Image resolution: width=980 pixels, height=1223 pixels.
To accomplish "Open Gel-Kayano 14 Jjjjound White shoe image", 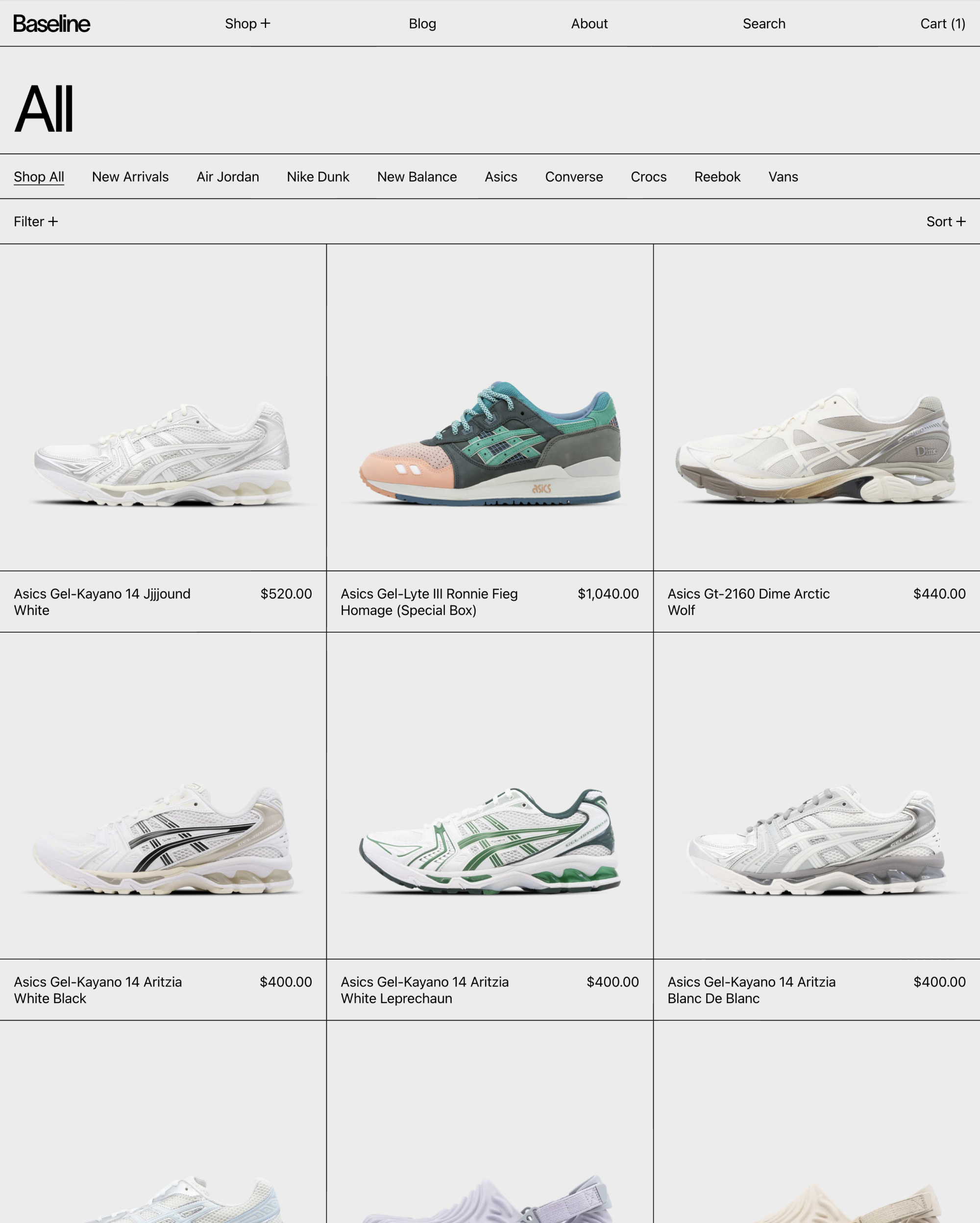I will point(163,407).
